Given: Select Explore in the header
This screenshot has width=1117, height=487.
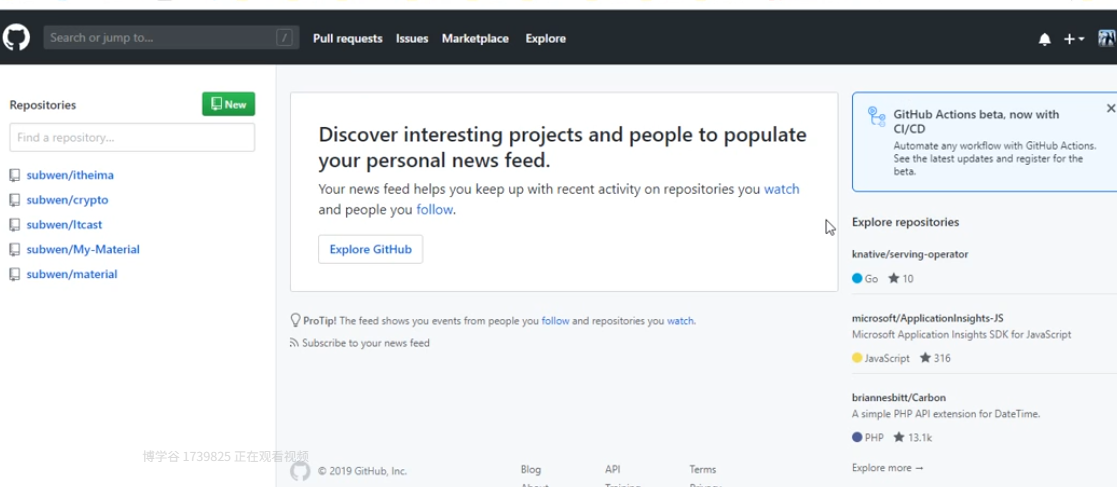Looking at the screenshot, I should [546, 38].
